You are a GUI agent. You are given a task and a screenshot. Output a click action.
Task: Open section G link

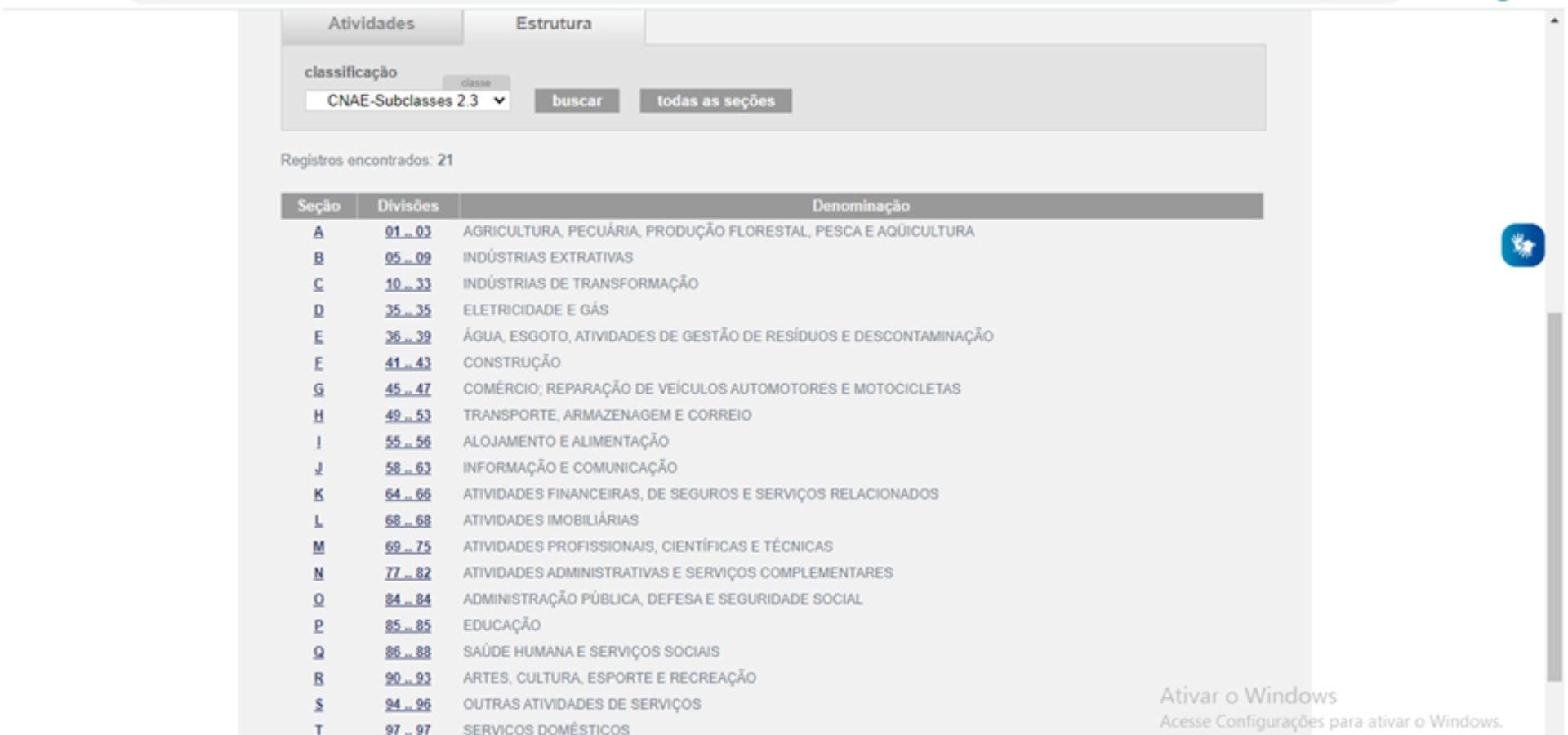(x=318, y=390)
